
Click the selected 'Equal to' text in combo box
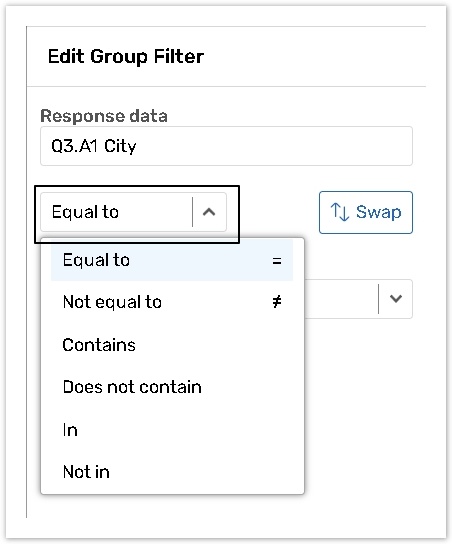click(x=85, y=212)
